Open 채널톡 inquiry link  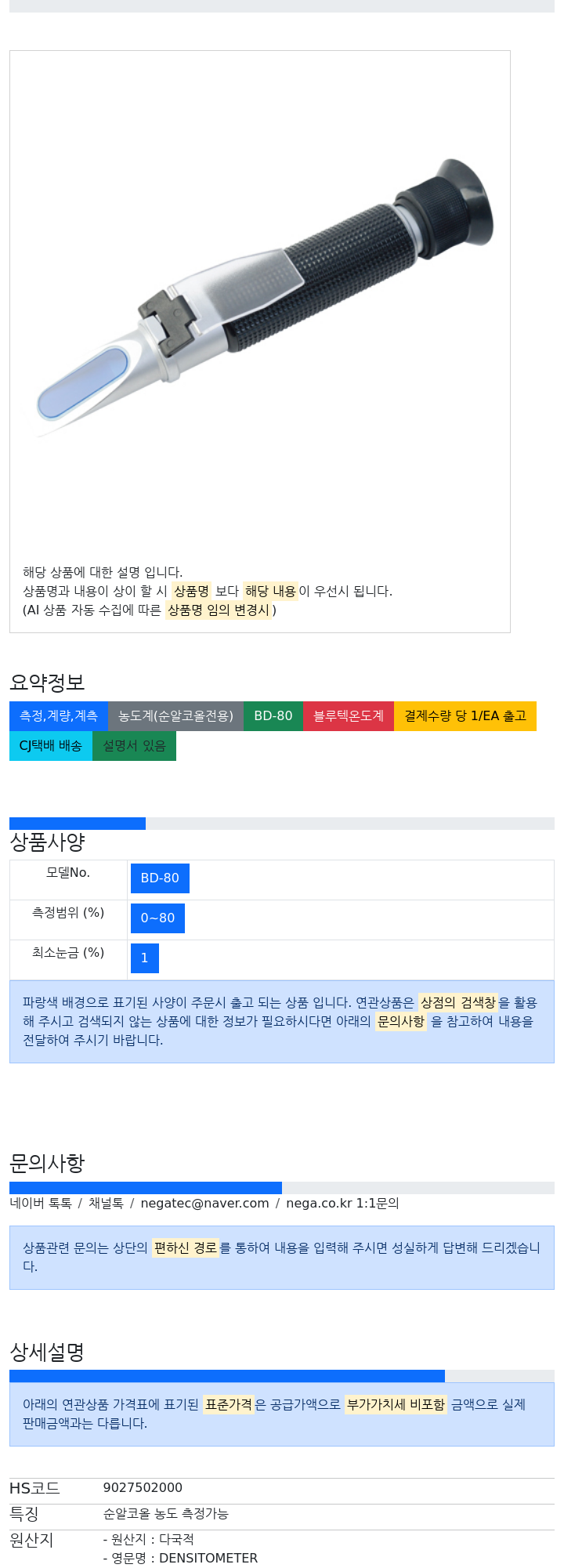106,1204
